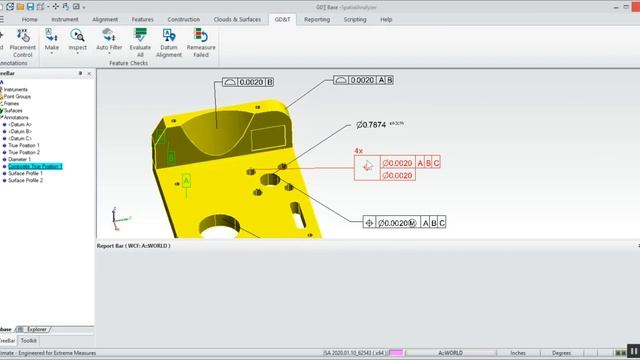Image resolution: width=640 pixels, height=360 pixels.
Task: Click the Placement Control icon
Action: [x=22, y=36]
